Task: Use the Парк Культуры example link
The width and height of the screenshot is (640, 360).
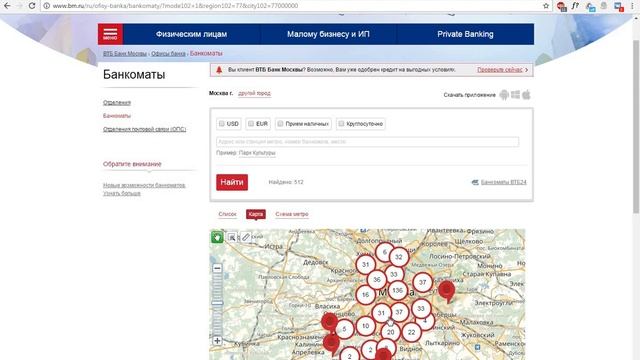Action: pos(257,153)
